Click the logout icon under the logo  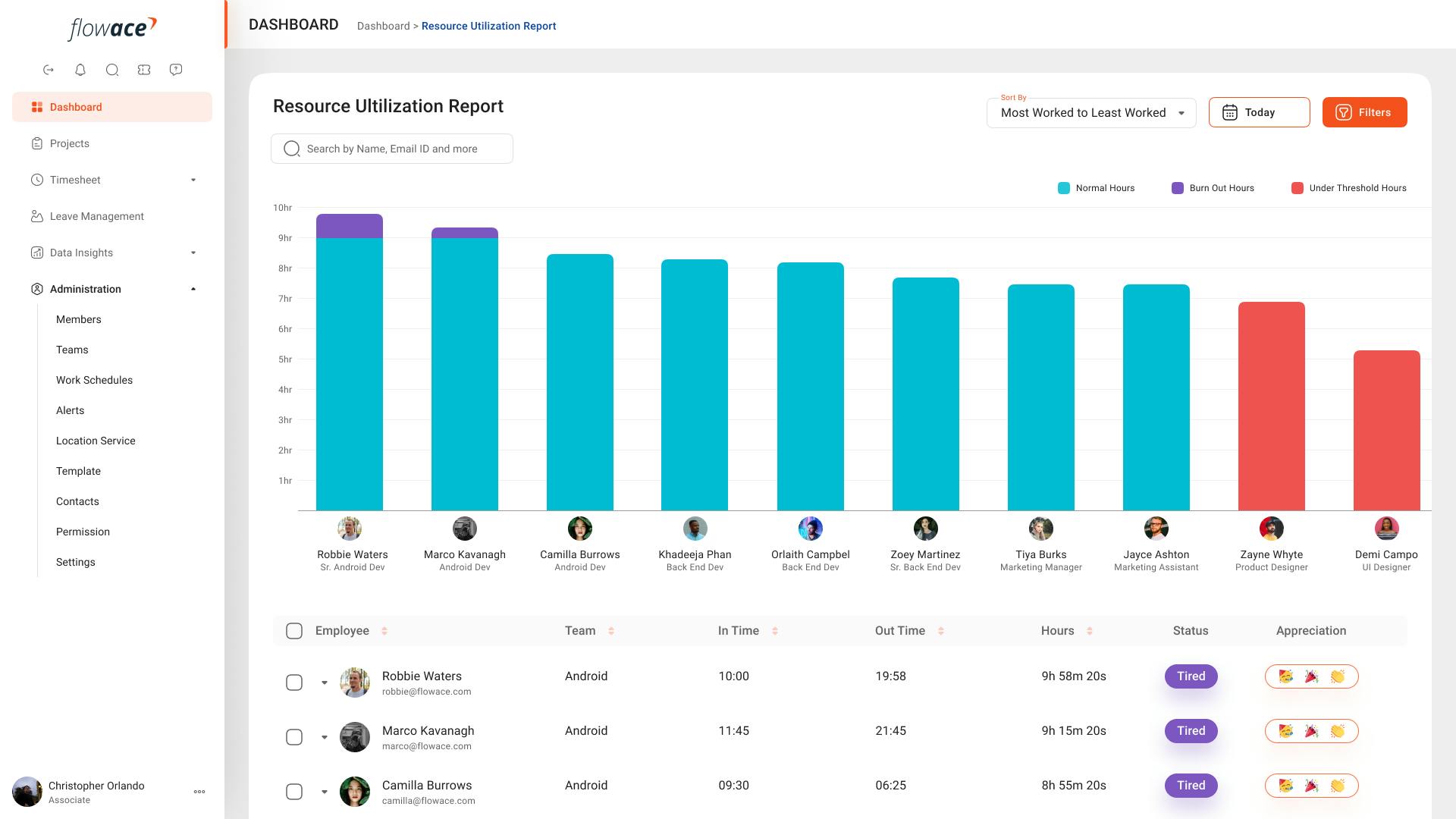click(x=49, y=70)
